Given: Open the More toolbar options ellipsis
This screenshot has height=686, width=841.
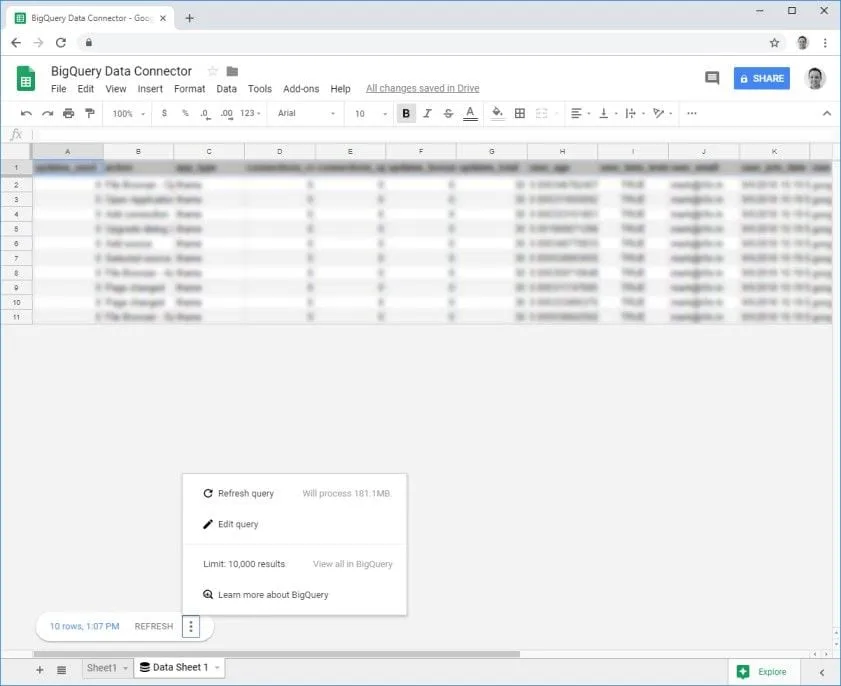Looking at the screenshot, I should point(692,113).
